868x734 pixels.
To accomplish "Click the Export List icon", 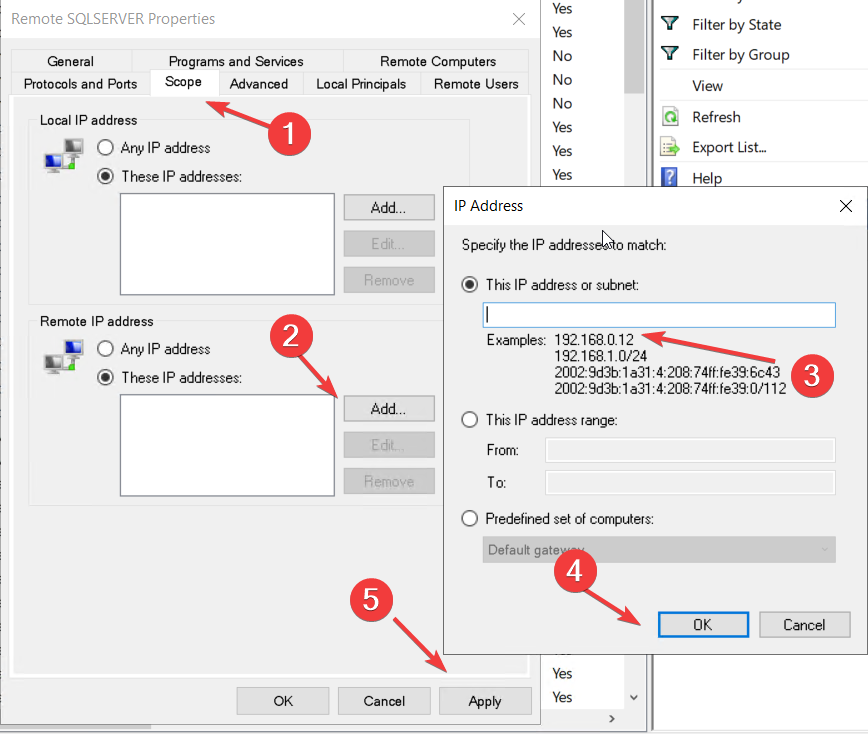I will click(670, 147).
